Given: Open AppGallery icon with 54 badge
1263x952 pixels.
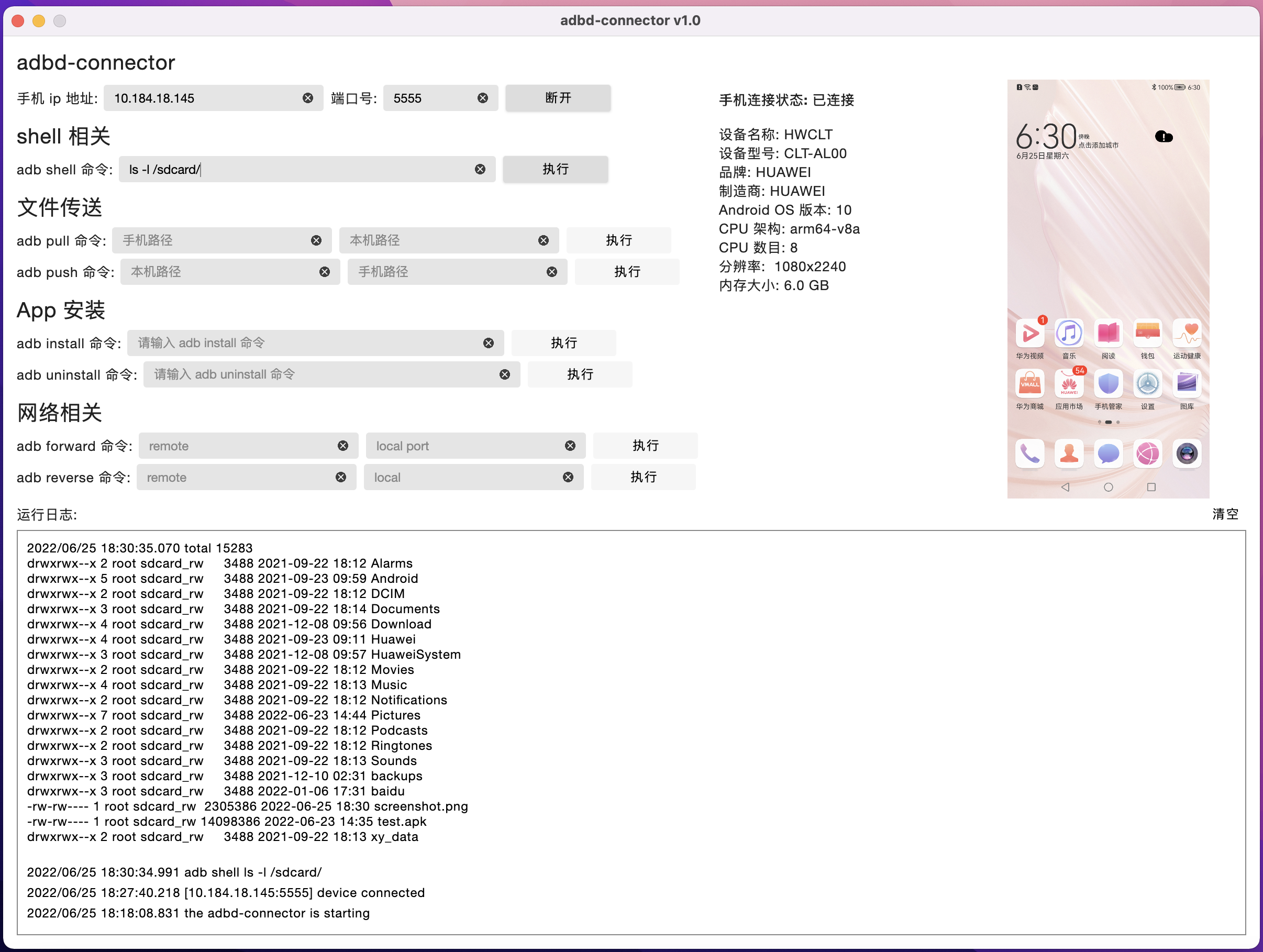Looking at the screenshot, I should 1069,384.
